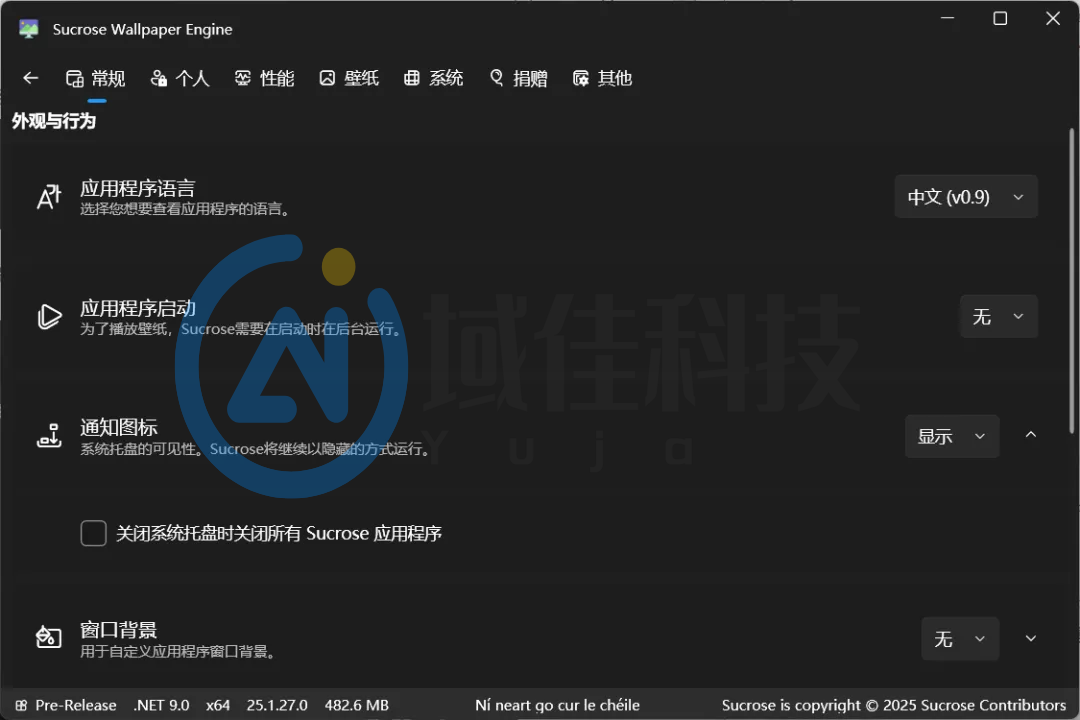Click the 应用程序语言 title

[x=138, y=188]
